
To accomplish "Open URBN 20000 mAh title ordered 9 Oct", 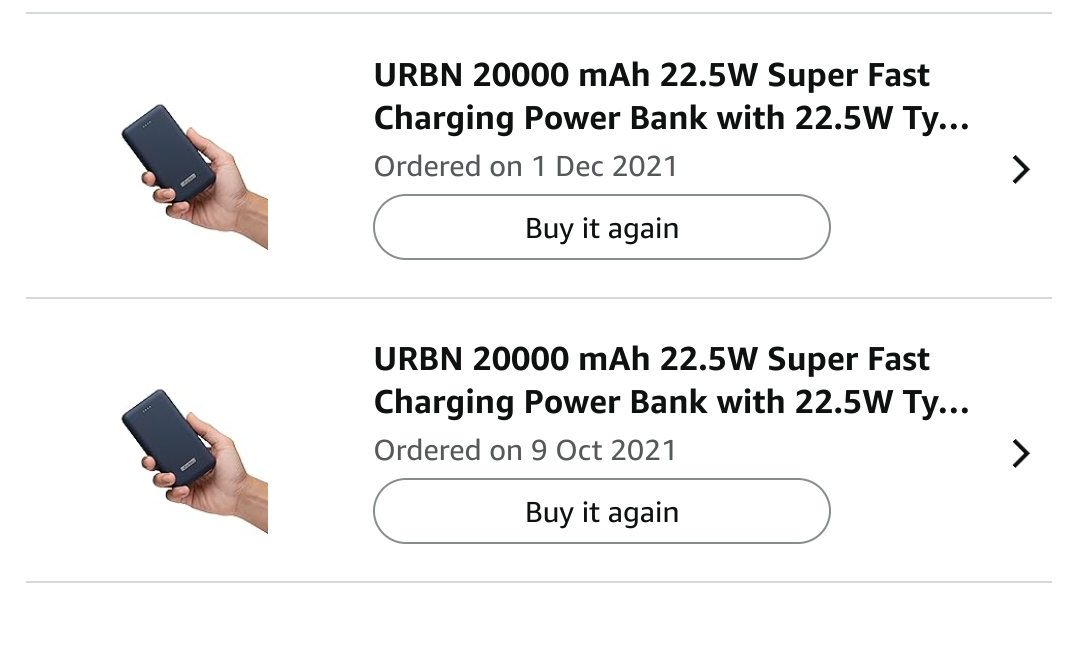I will [672, 381].
